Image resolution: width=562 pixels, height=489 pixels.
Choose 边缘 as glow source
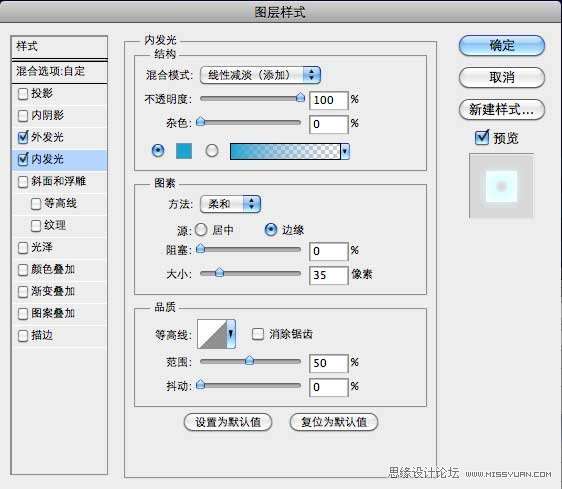(x=271, y=230)
